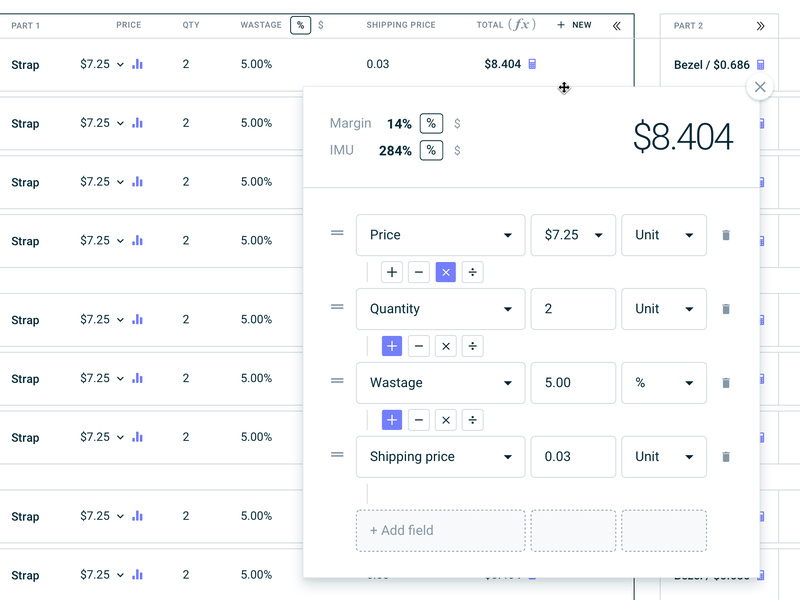
Task: Open the % unit dropdown in Wastage row
Action: click(664, 383)
